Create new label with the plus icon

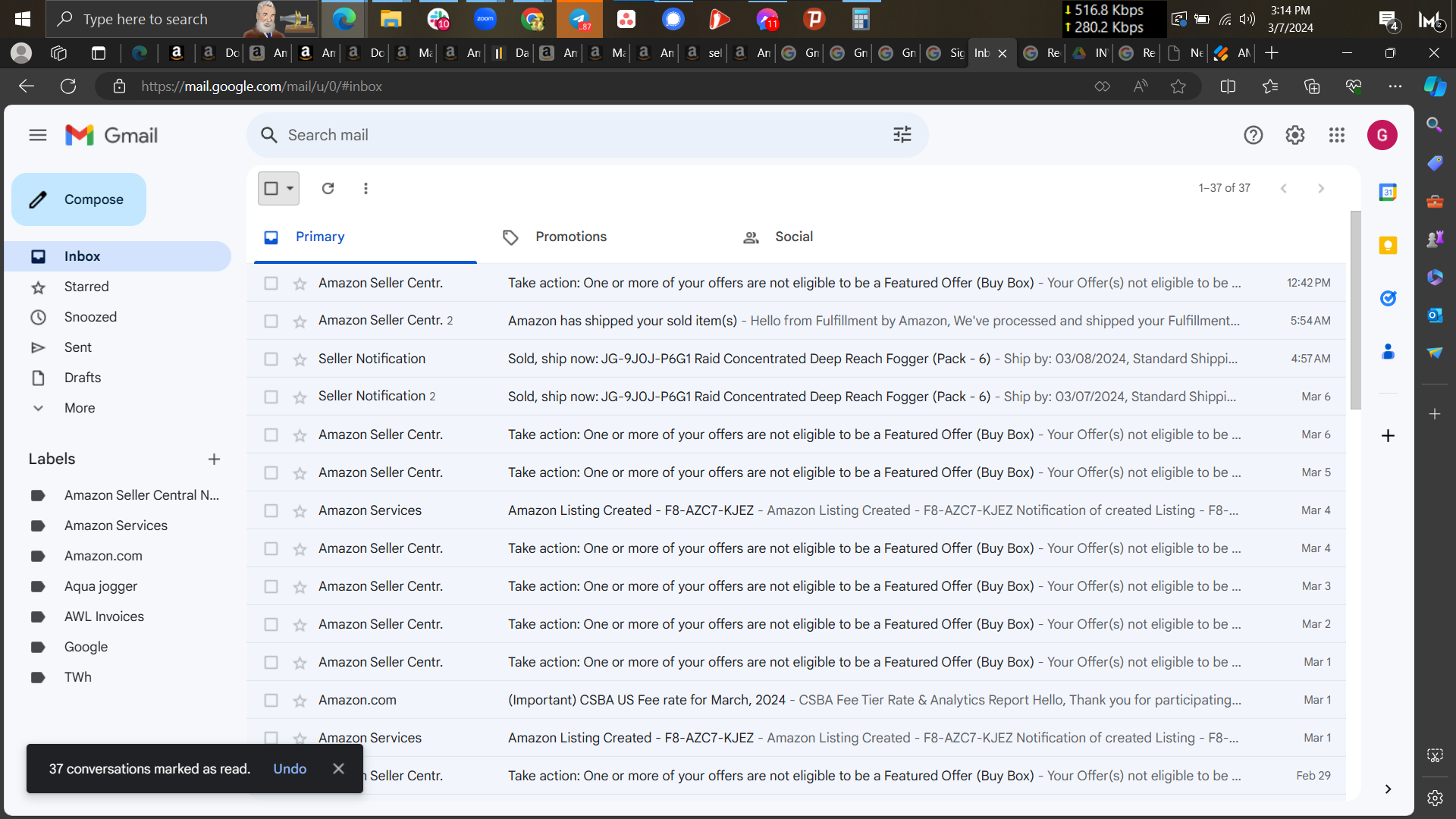click(x=214, y=459)
